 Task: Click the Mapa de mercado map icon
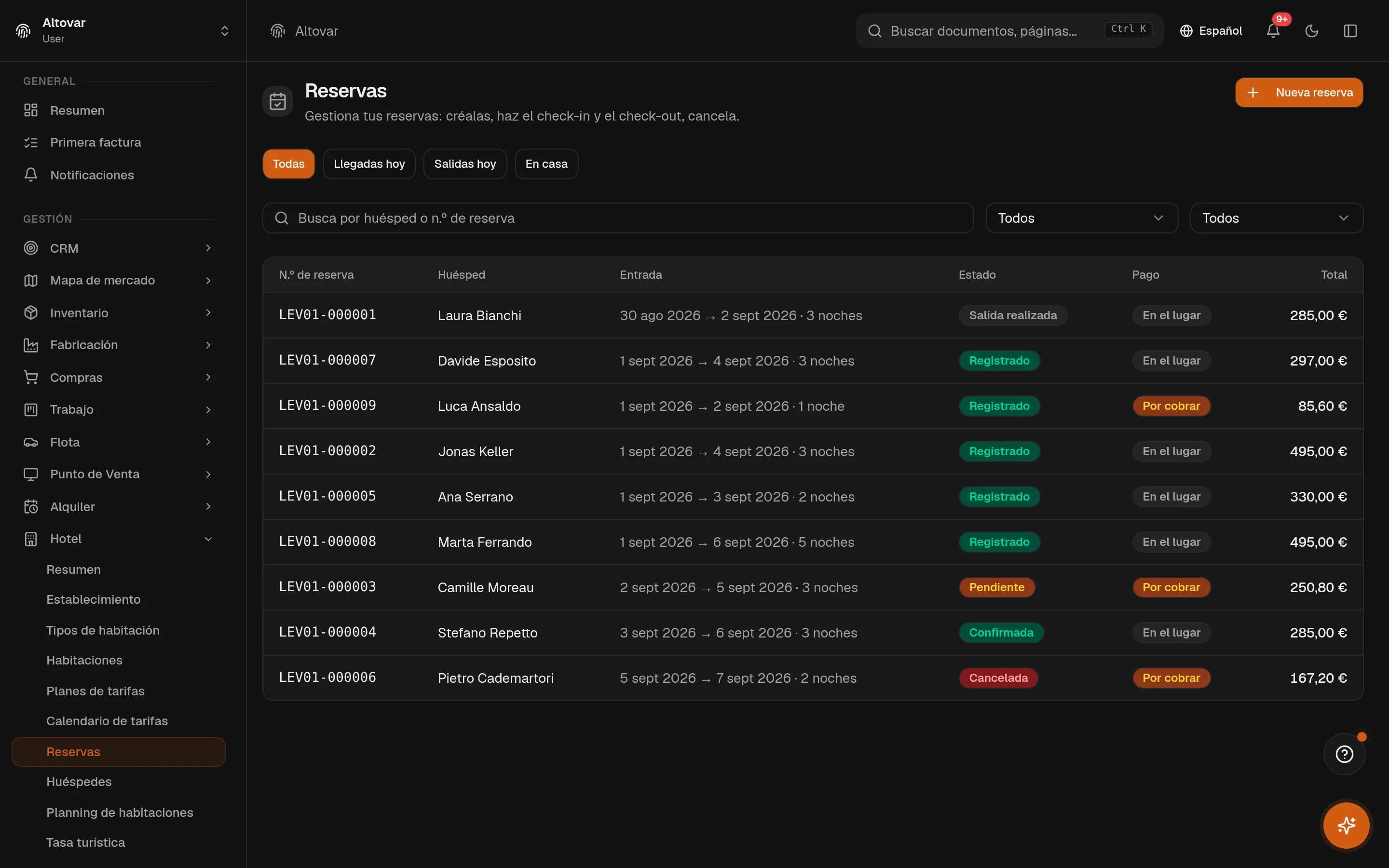click(31, 280)
